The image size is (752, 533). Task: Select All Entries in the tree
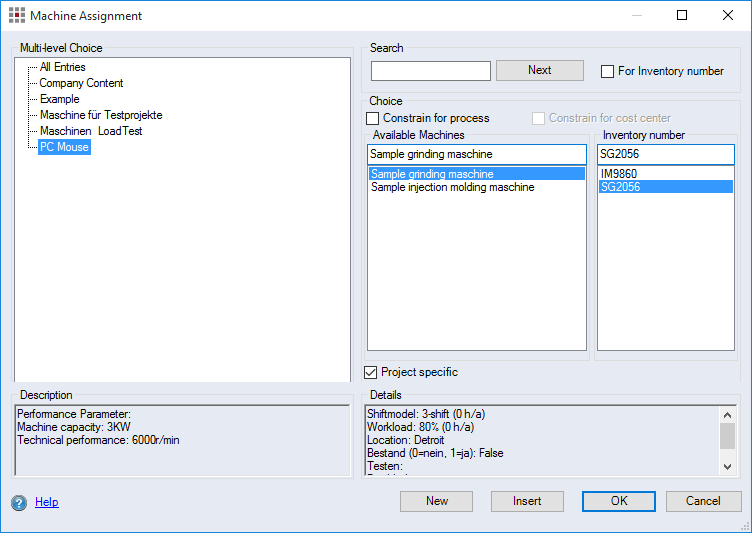pyautogui.click(x=62, y=67)
